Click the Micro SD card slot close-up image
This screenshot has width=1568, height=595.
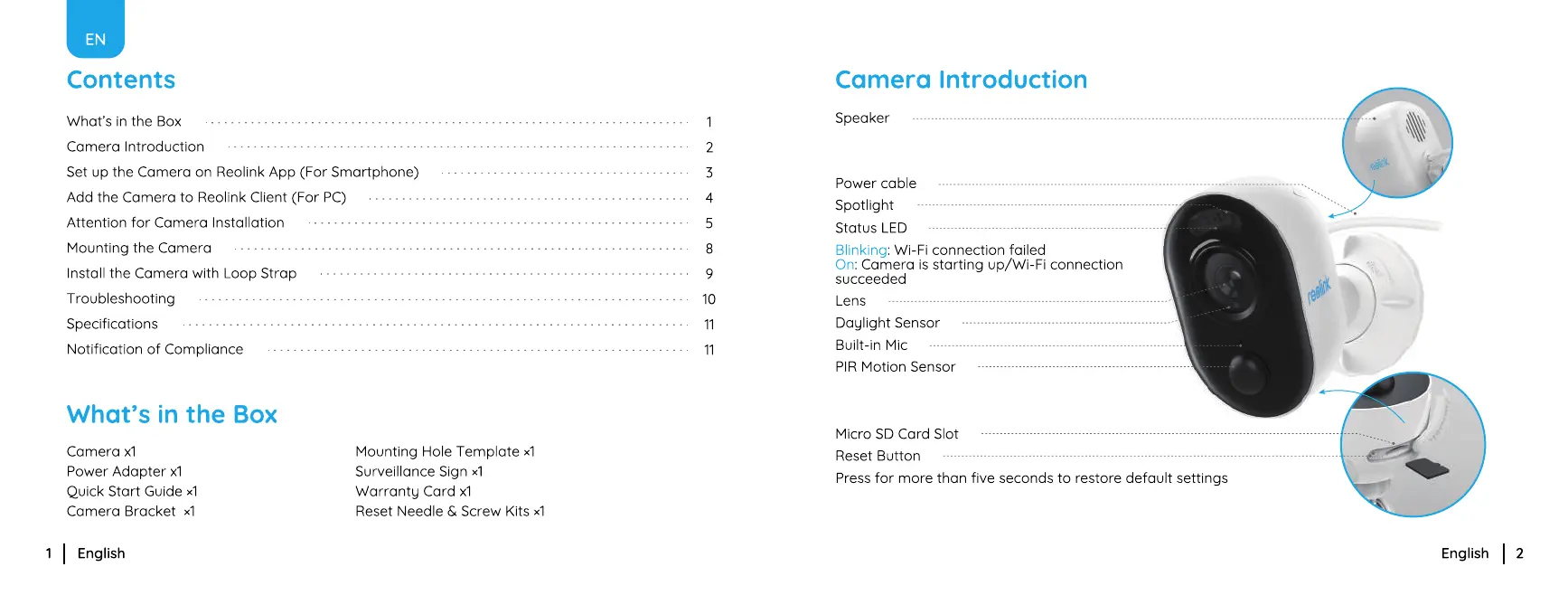[1413, 444]
